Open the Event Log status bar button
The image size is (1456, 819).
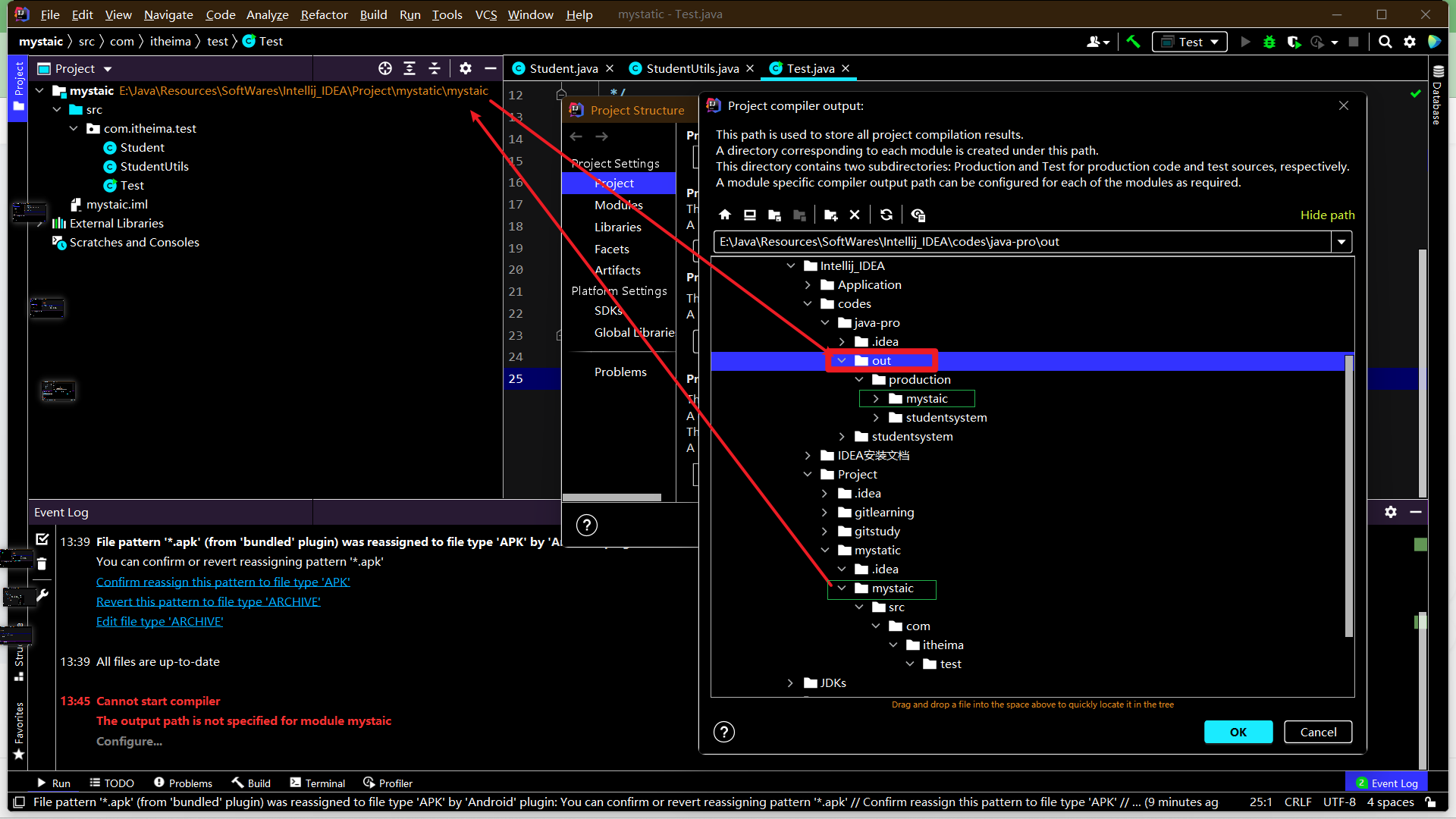pos(1387,783)
